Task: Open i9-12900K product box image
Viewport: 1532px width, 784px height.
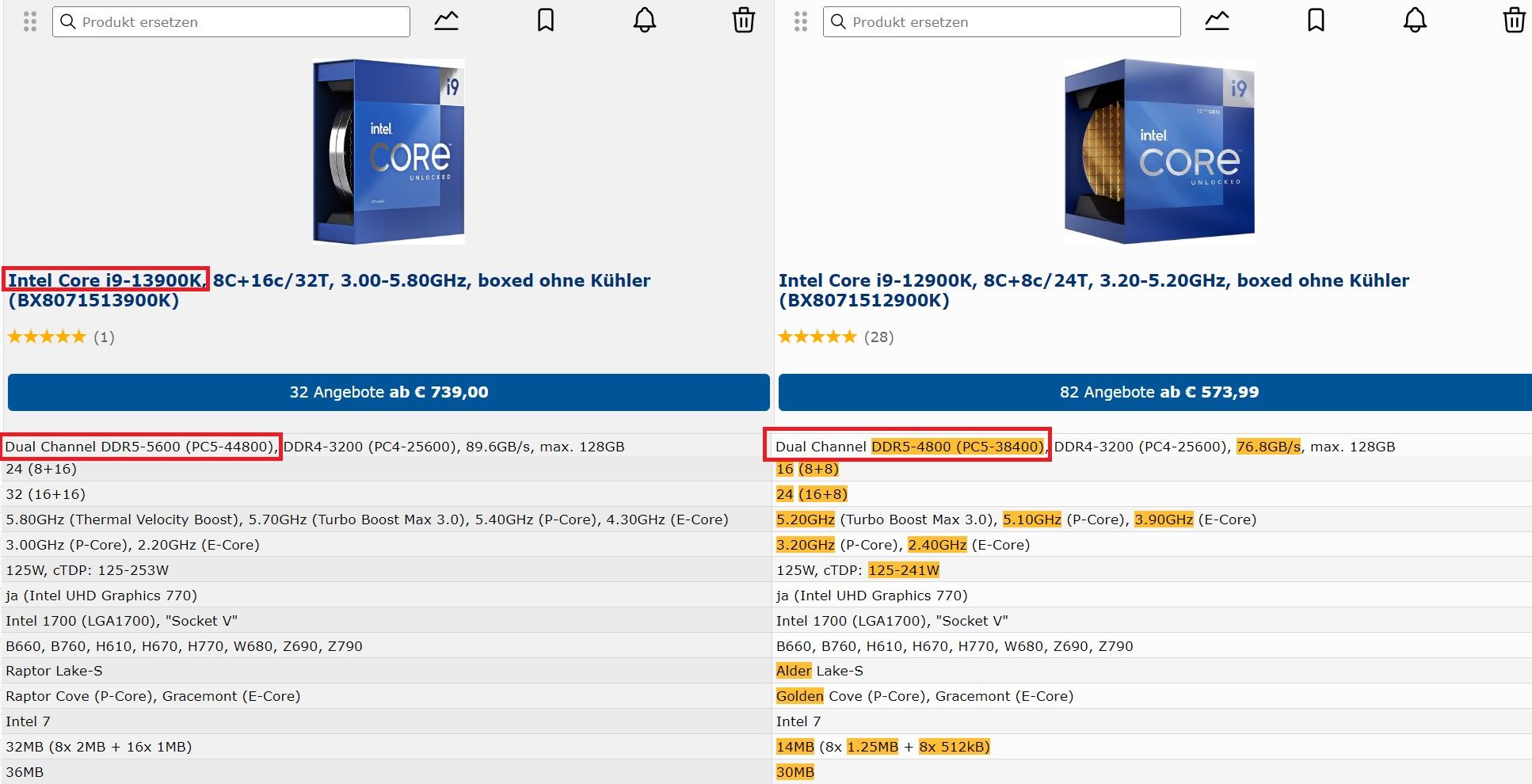Action: (x=1160, y=151)
